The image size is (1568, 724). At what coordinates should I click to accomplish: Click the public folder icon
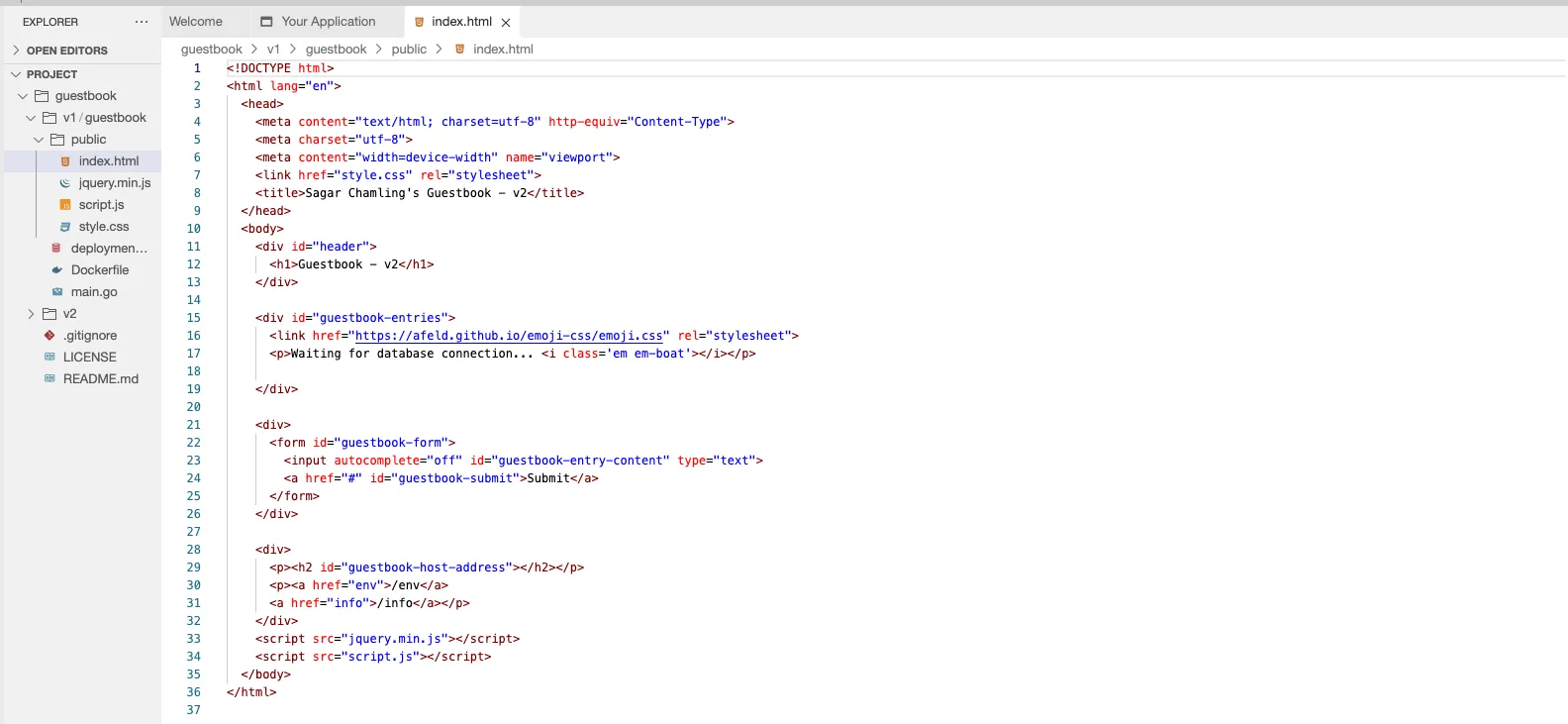[x=57, y=140]
